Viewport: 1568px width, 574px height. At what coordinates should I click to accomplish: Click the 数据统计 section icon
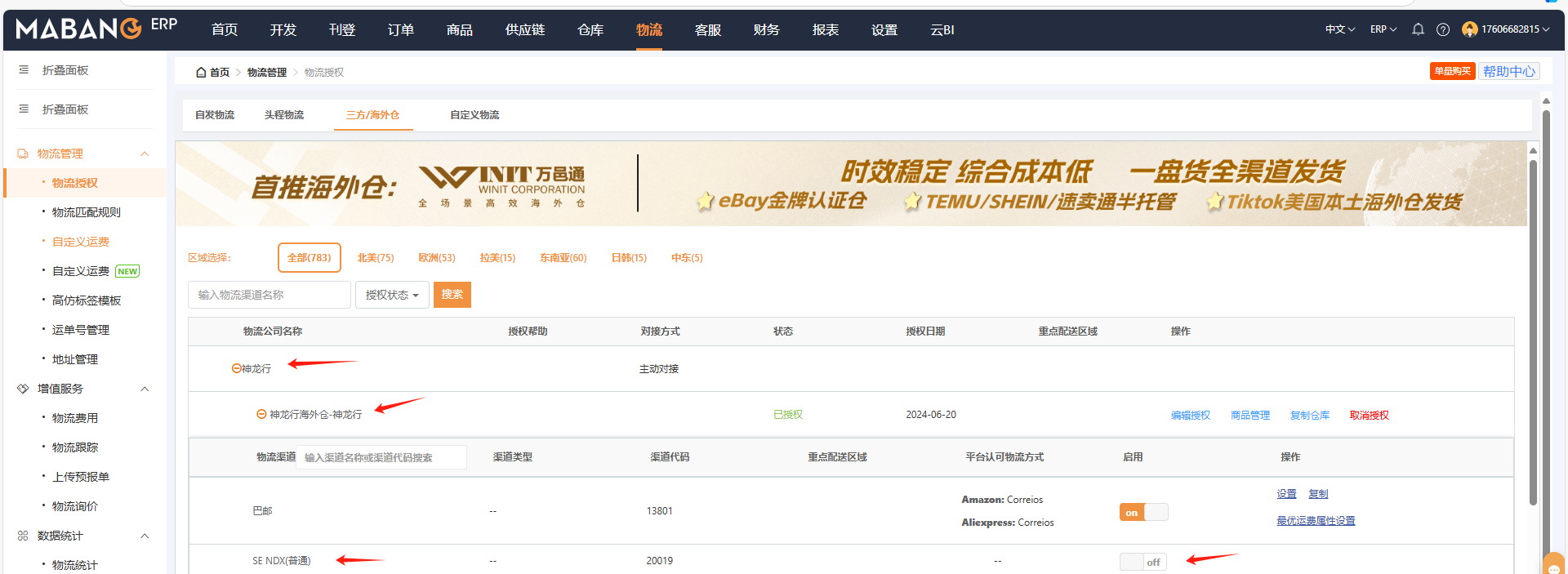(x=23, y=536)
